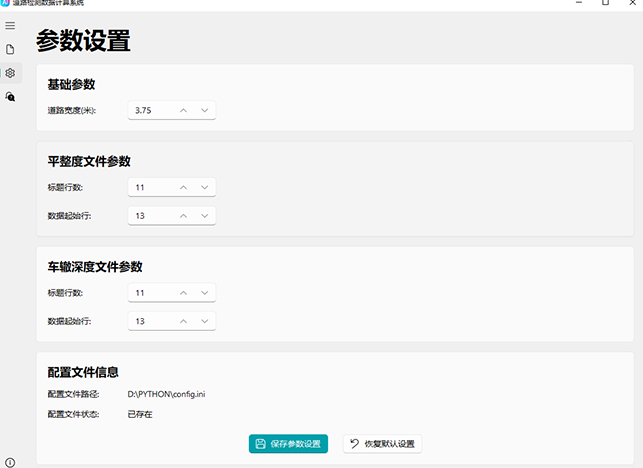Open the file page from sidebar
Screen dimensions: 643x468
coord(10,49)
